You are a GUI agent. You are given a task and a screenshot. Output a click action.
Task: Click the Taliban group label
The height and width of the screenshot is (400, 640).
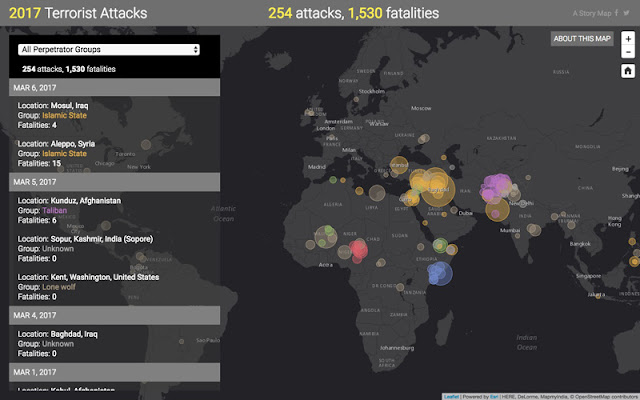point(54,210)
